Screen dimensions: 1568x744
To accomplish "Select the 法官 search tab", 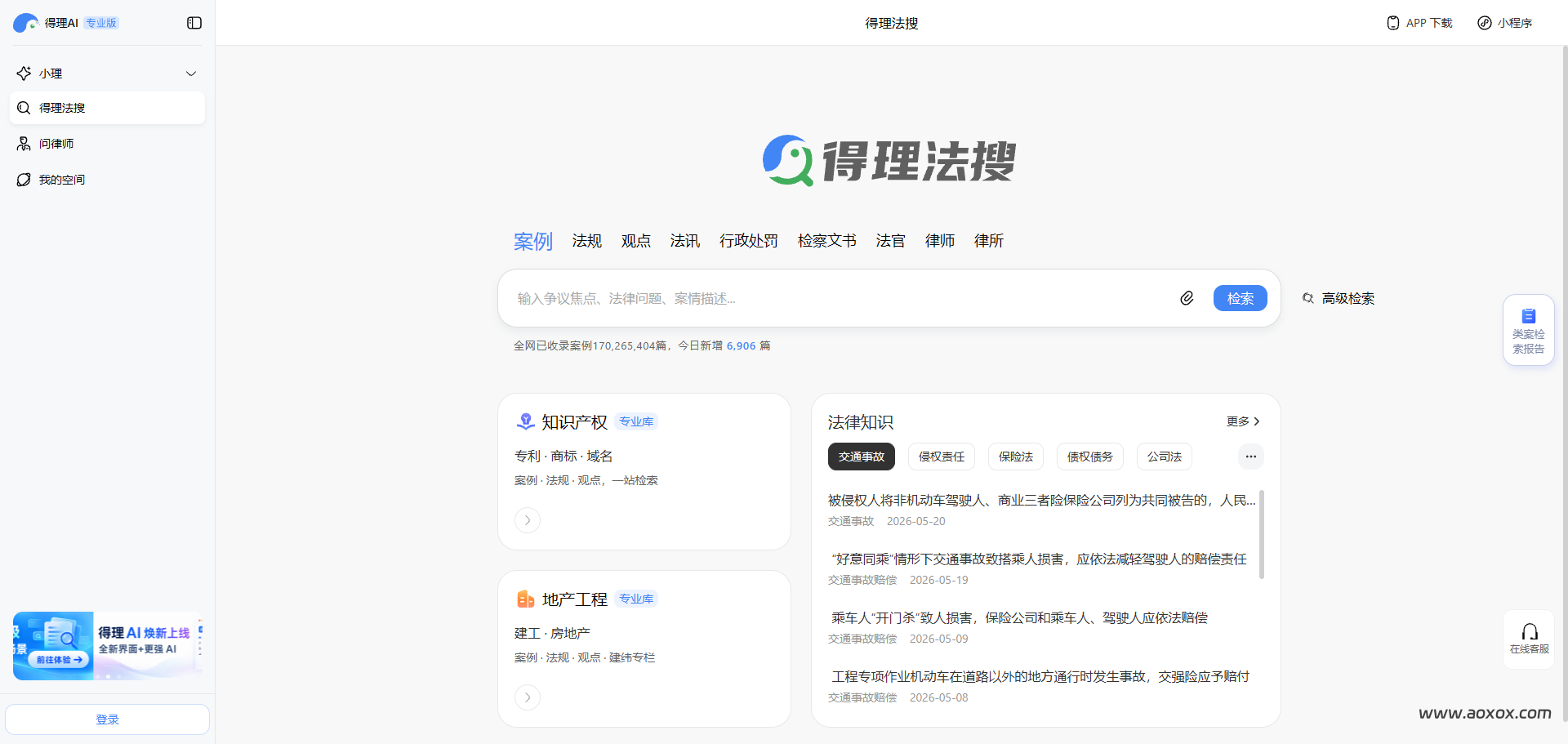I will tap(891, 241).
